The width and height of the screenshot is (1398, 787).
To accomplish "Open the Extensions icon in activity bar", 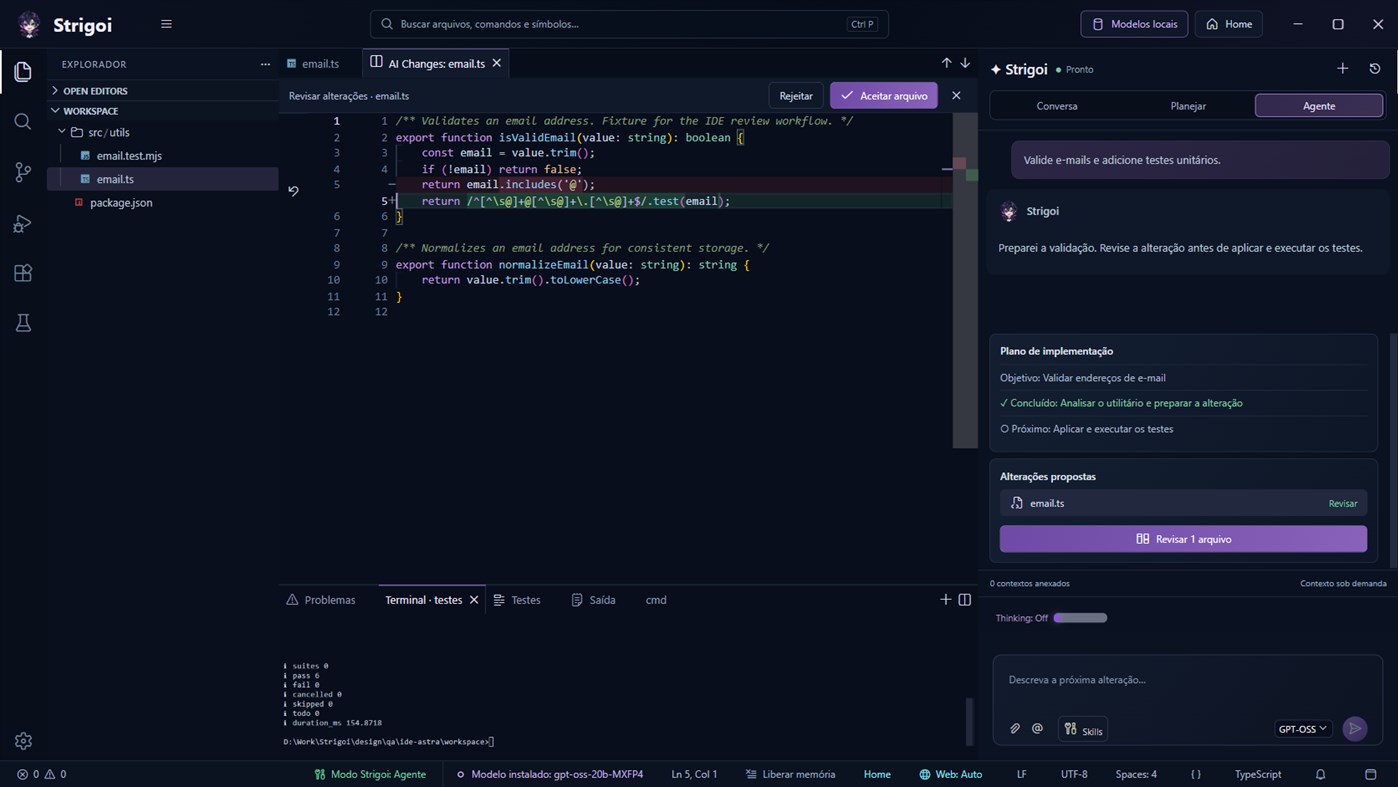I will (23, 273).
